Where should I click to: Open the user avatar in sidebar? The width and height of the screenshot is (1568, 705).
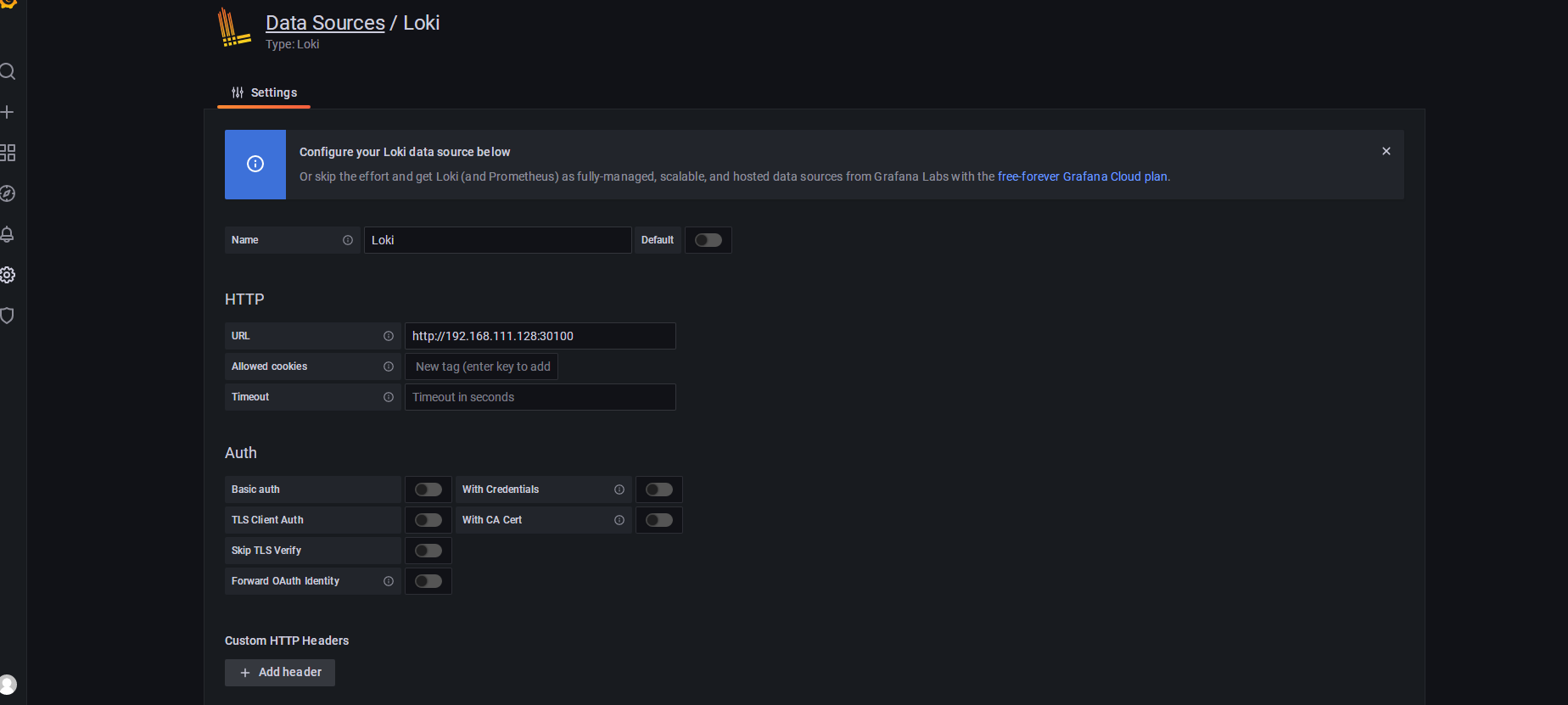click(x=8, y=684)
